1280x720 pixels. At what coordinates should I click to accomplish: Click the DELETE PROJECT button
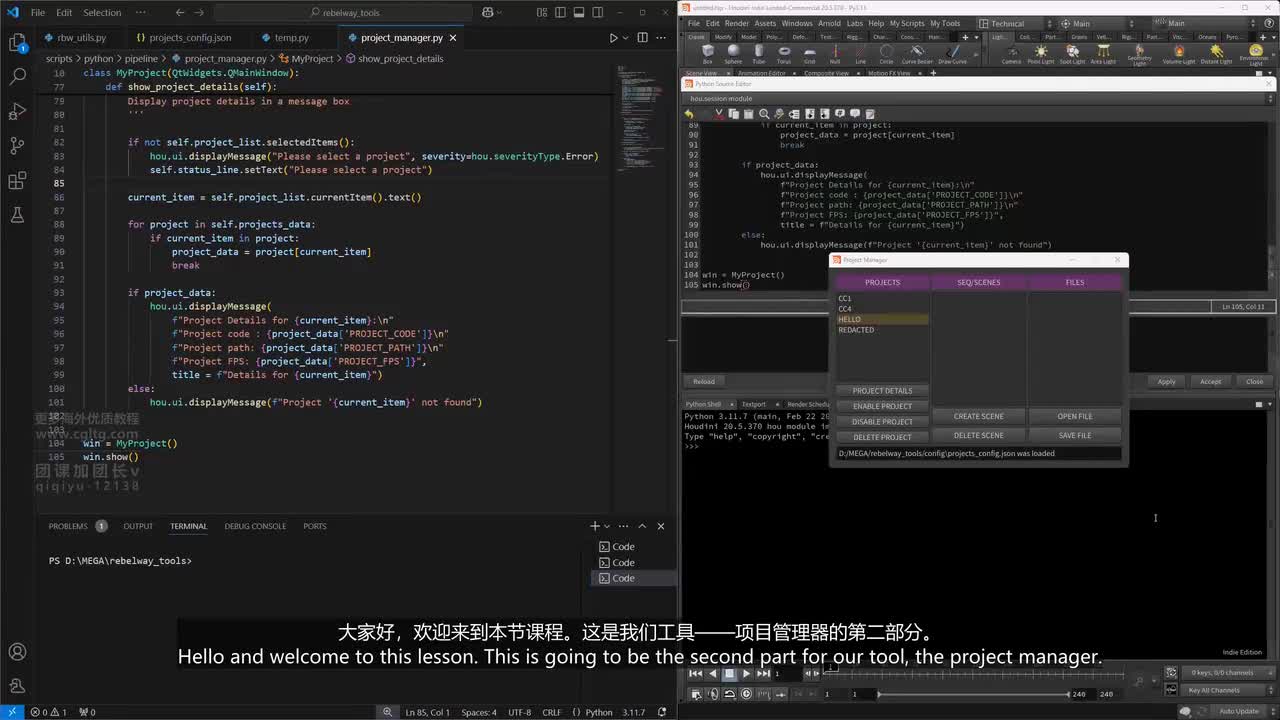882,437
